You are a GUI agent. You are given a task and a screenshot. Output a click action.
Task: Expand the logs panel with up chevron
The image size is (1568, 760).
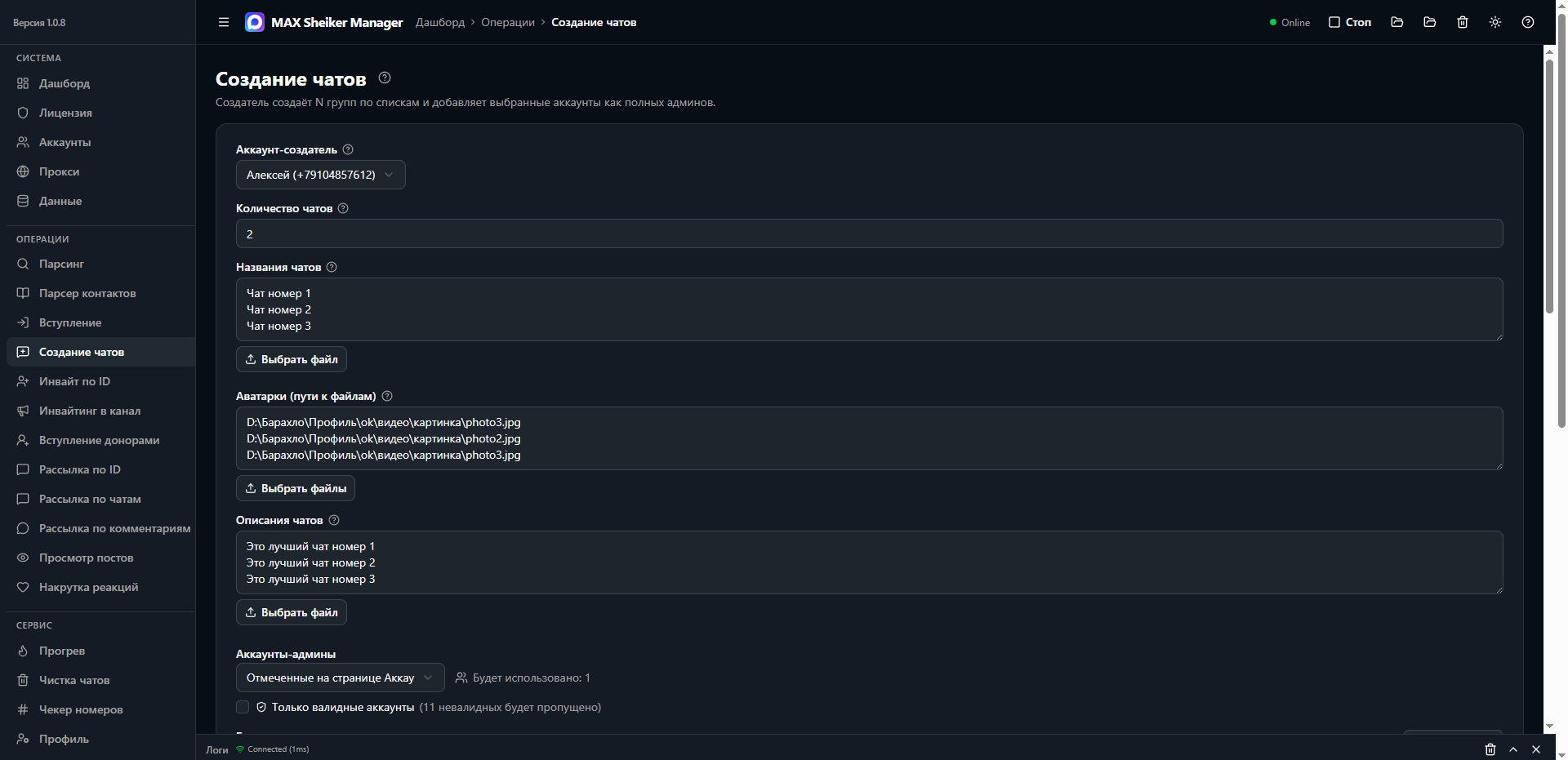pos(1513,749)
